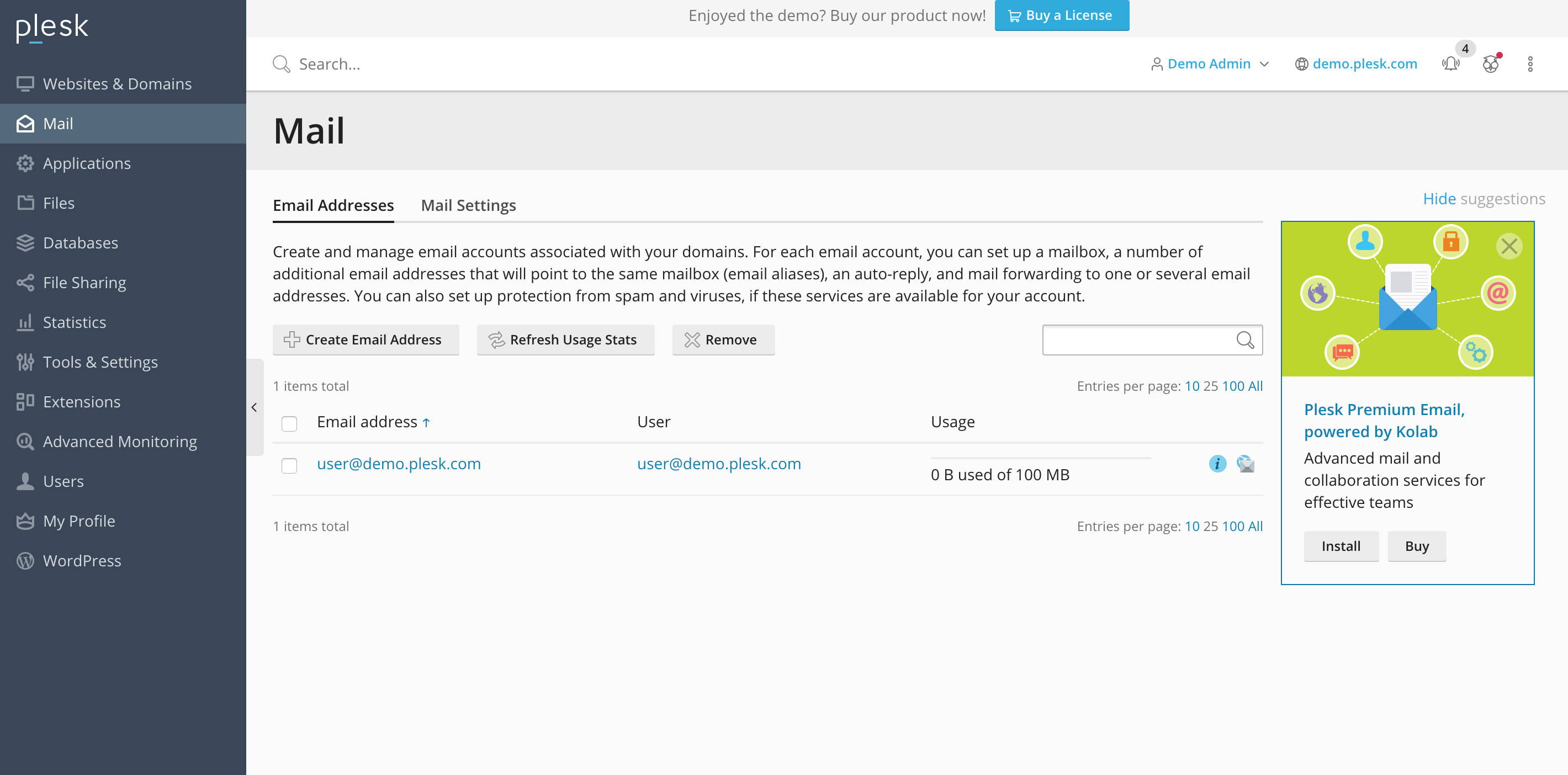Viewport: 1568px width, 775px height.
Task: Click the email list search magnifier
Action: 1245,339
